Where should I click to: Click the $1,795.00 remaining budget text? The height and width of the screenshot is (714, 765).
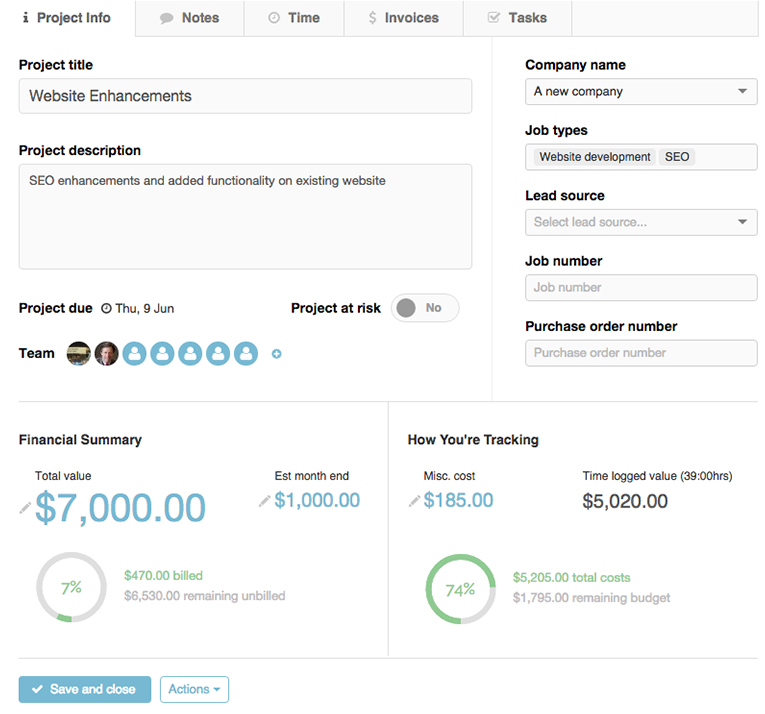point(591,598)
